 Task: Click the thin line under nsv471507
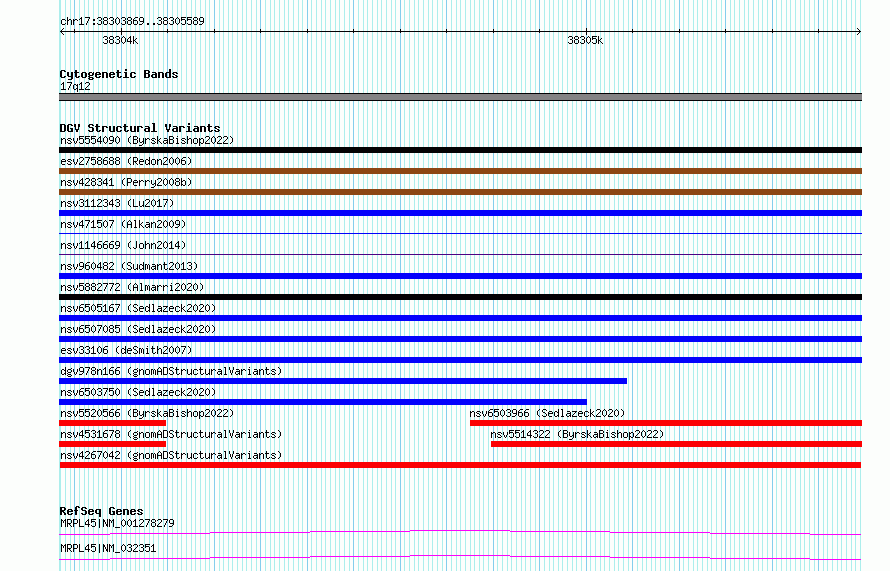click(460, 233)
